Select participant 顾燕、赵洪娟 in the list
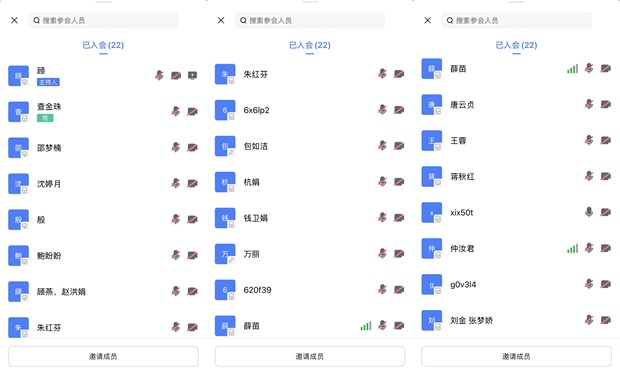Viewport: 620px width, 372px height. pos(103,291)
